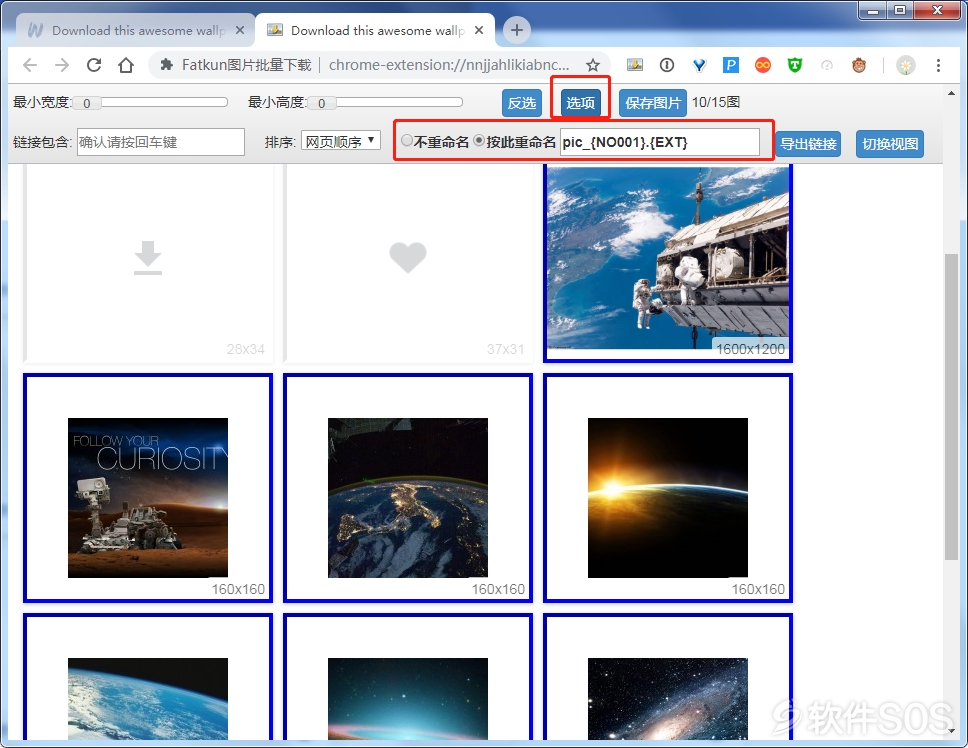This screenshot has height=748, width=968.
Task: Open the browser profile avatar
Action: (906, 65)
